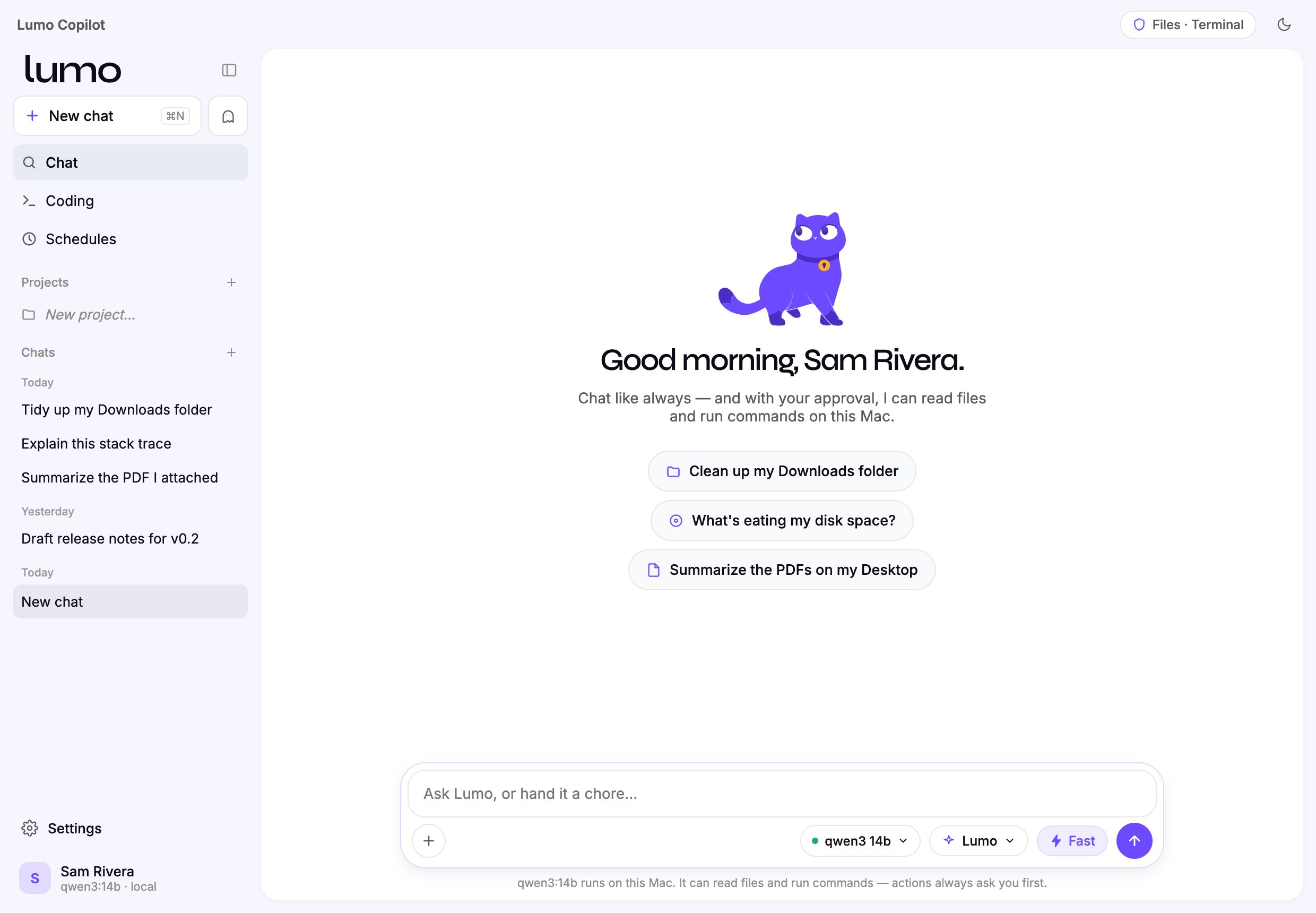
Task: Add an attachment with the plus button
Action: pos(429,841)
